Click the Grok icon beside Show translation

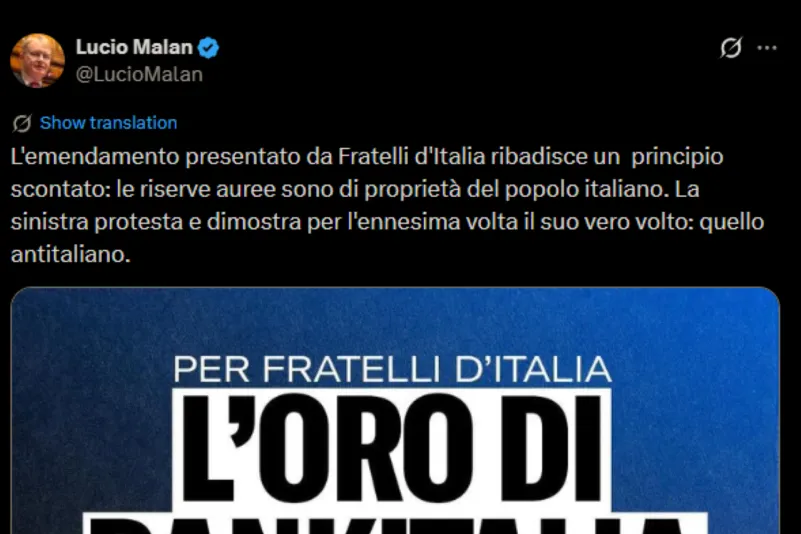click(x=21, y=123)
